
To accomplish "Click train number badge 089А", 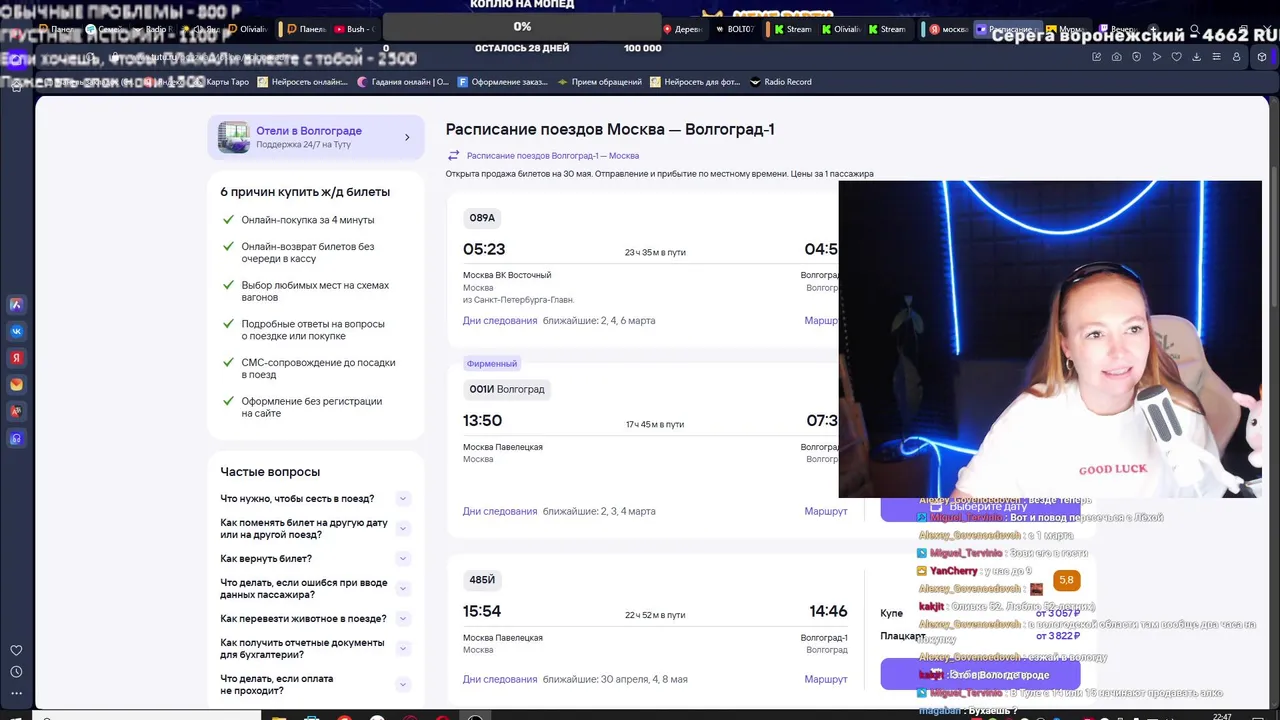I will click(x=482, y=218).
